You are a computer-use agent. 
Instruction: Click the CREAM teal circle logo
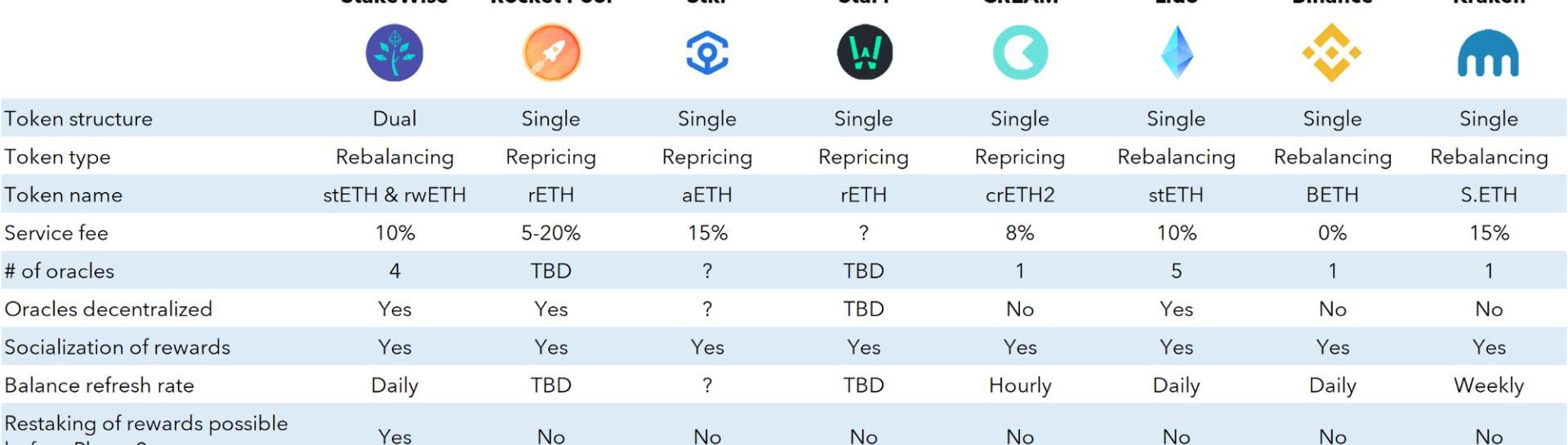point(1020,53)
